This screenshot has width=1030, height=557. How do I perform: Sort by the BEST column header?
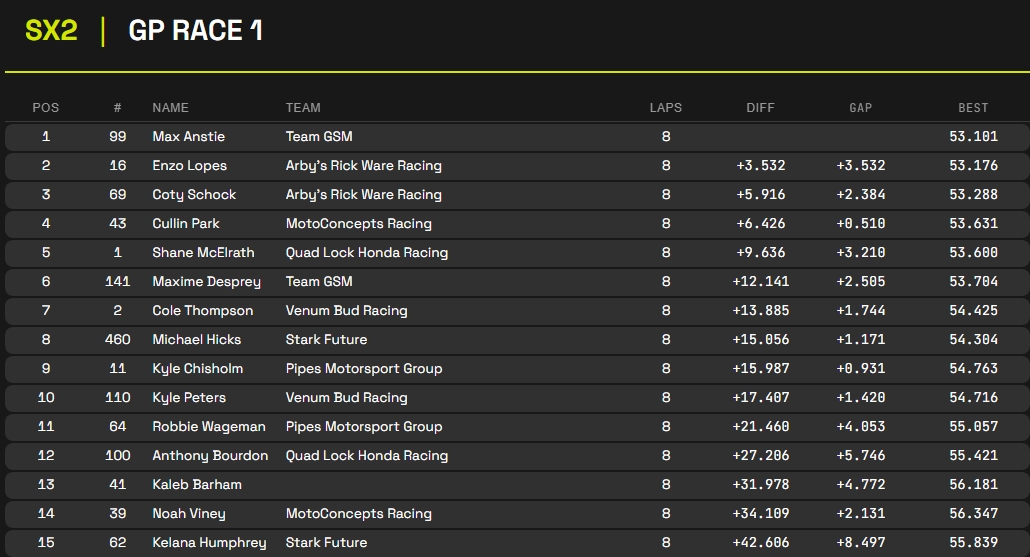pyautogui.click(x=973, y=108)
